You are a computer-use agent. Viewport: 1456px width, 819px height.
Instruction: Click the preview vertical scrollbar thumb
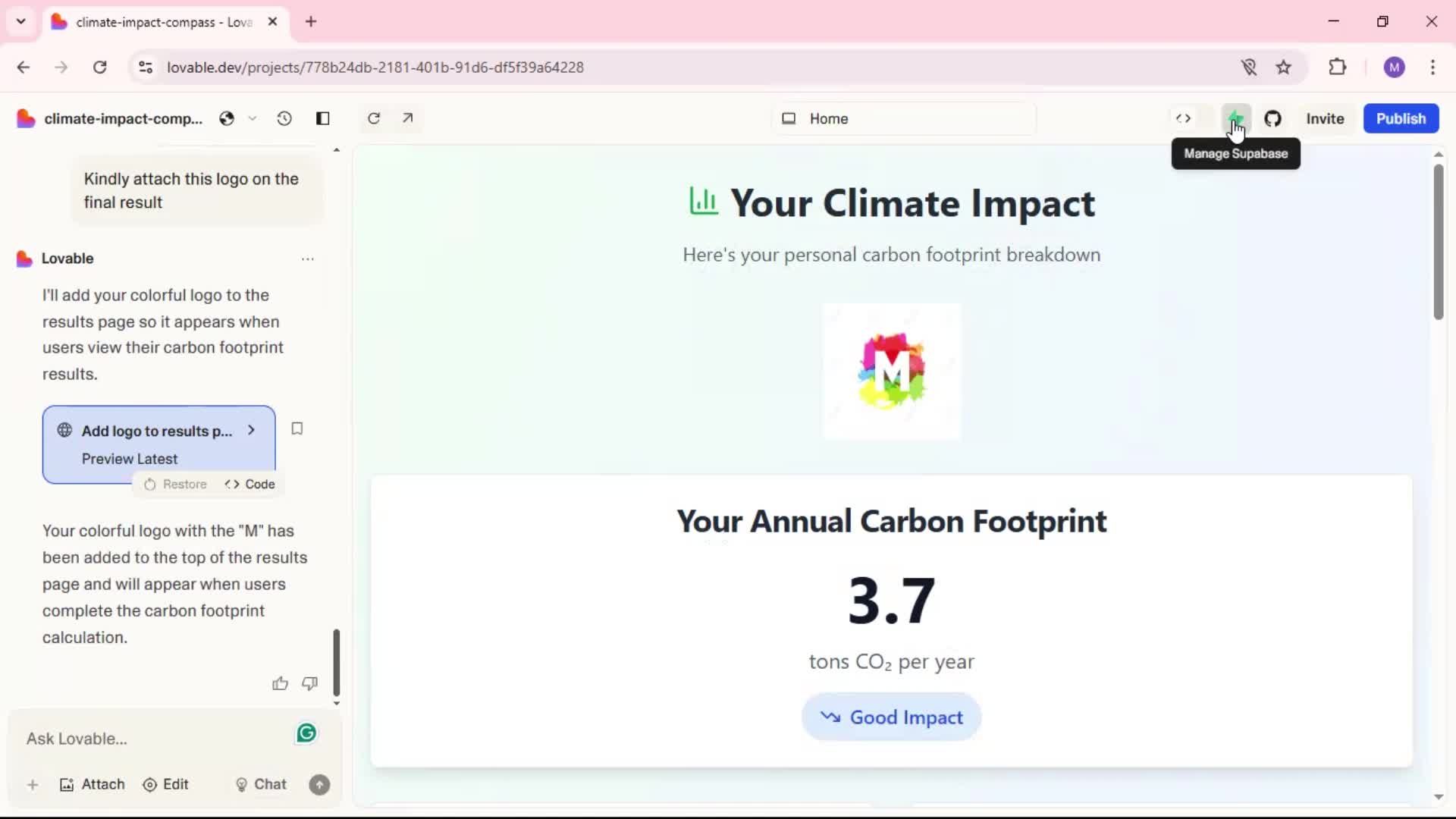click(x=1438, y=243)
